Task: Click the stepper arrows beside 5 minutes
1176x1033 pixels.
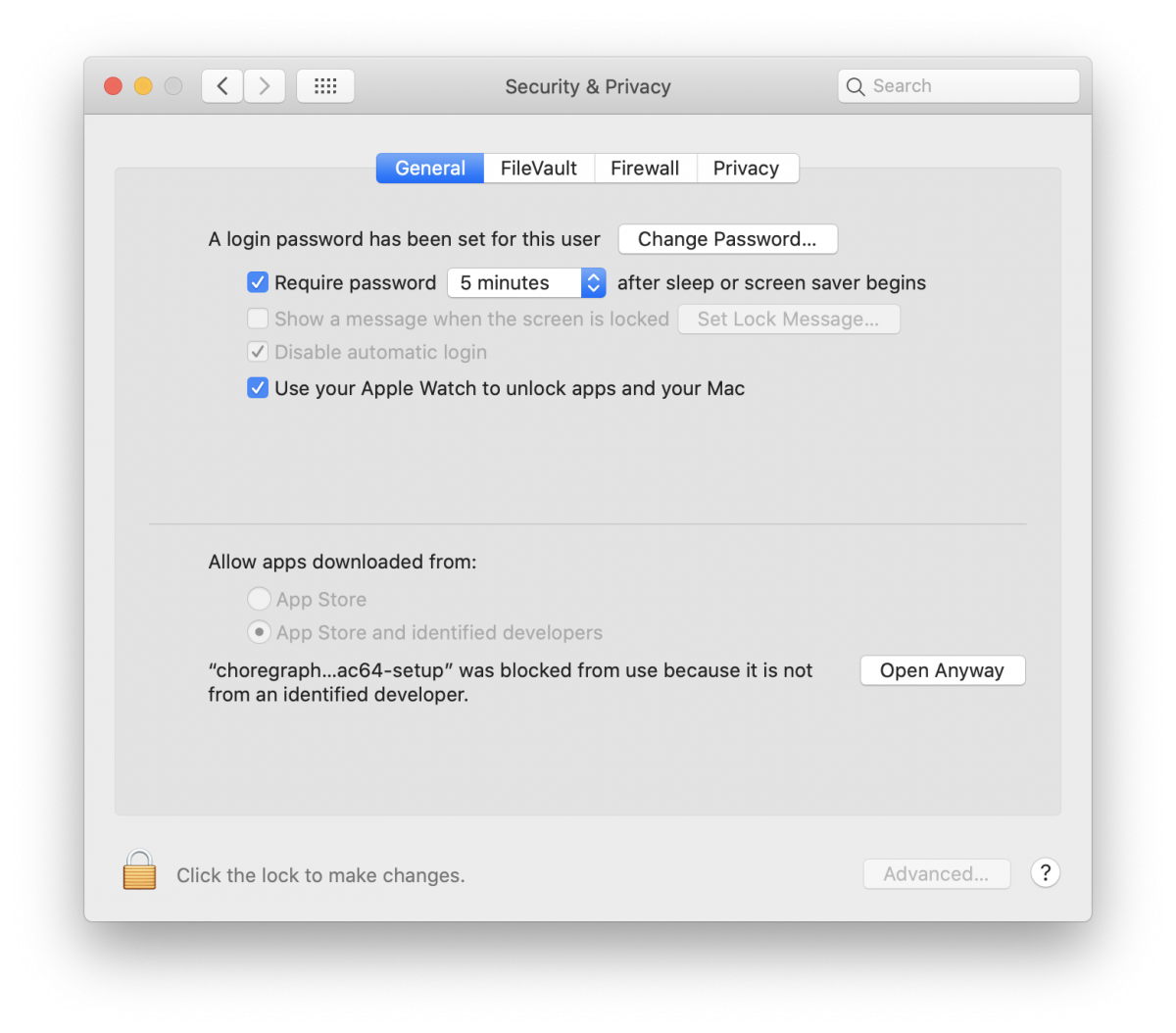Action: [x=593, y=282]
